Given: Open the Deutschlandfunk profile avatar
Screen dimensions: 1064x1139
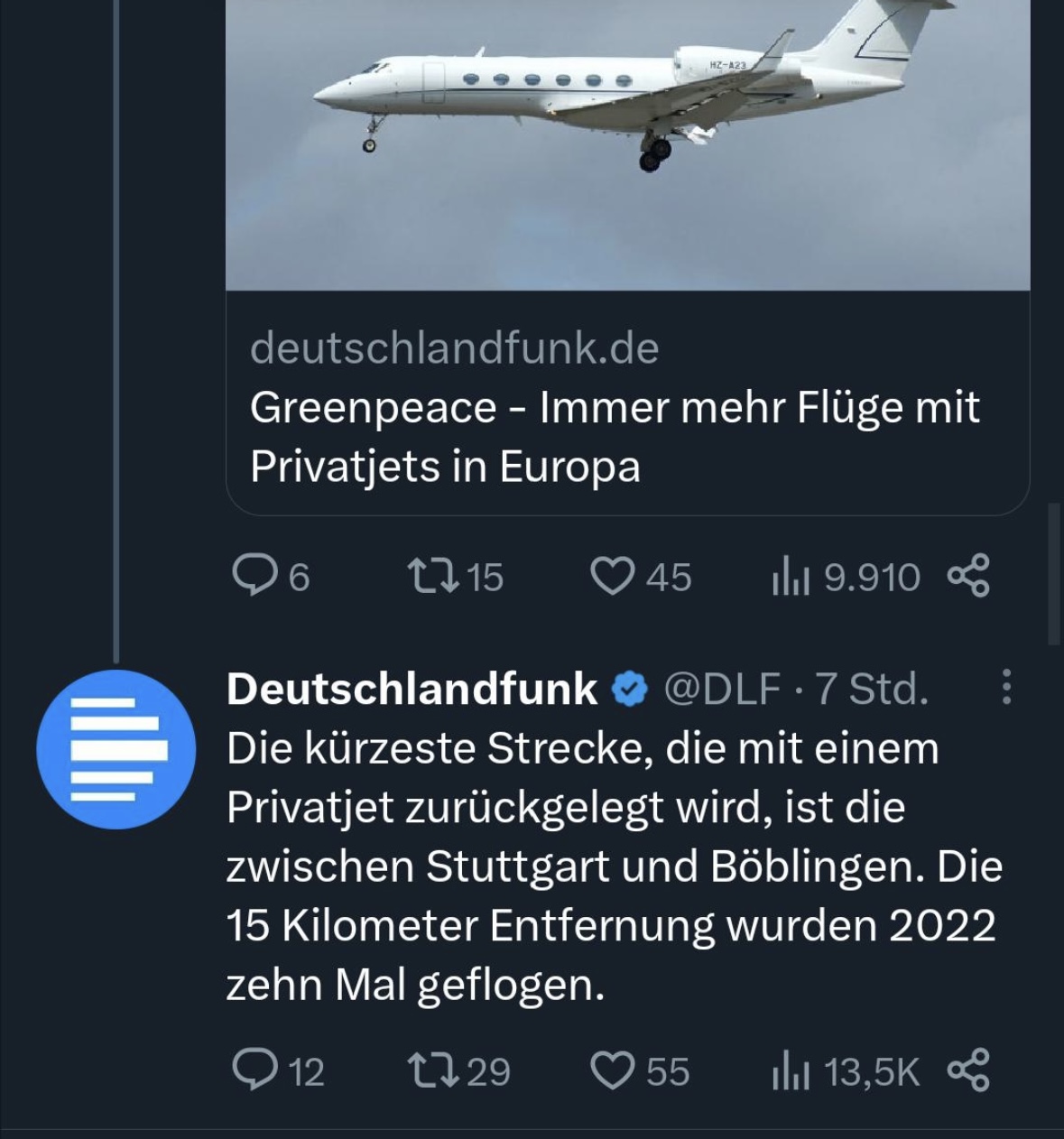Looking at the screenshot, I should tap(116, 749).
